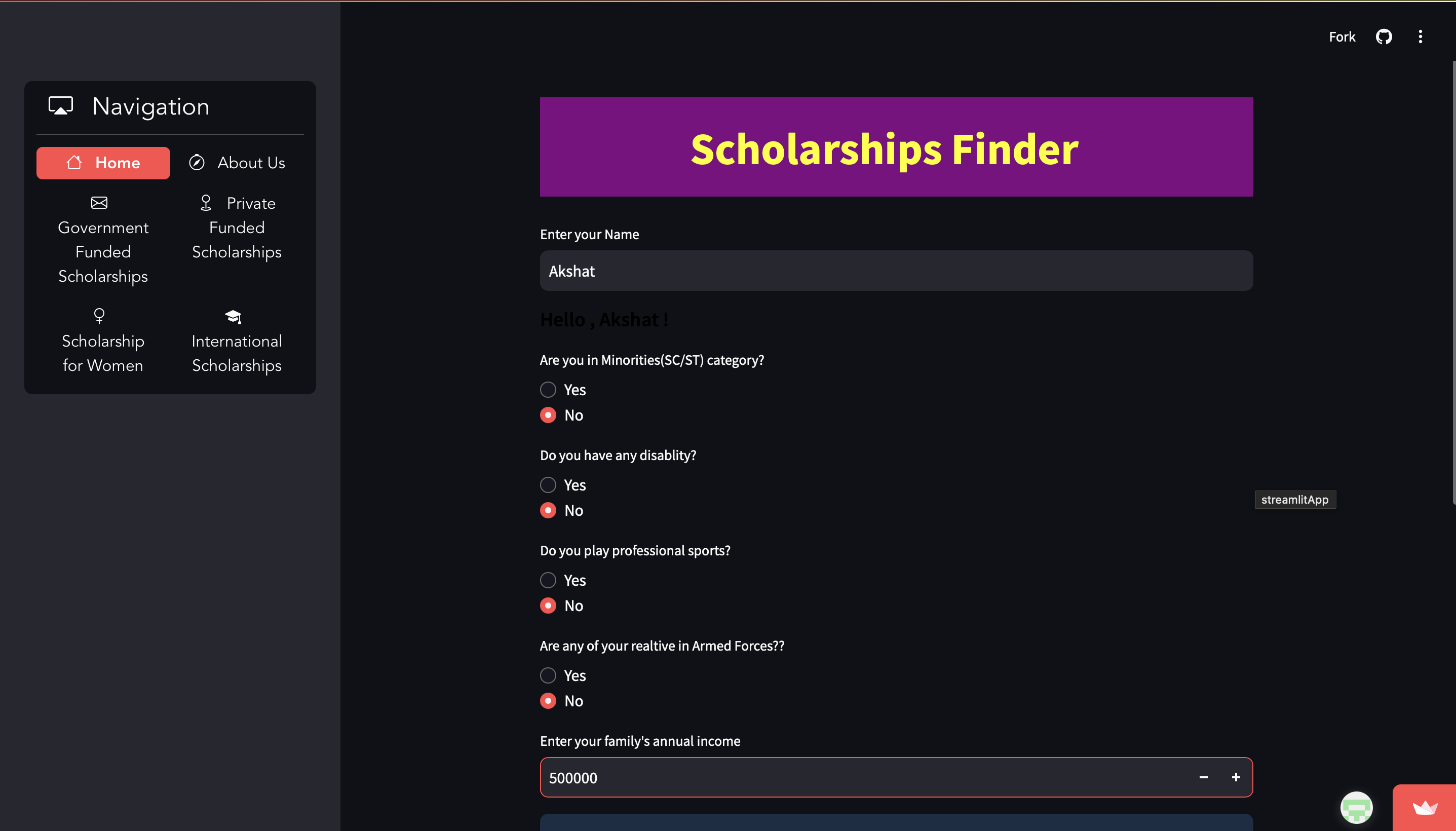Click the Navigation cast screen icon
The width and height of the screenshot is (1456, 831).
tap(60, 106)
